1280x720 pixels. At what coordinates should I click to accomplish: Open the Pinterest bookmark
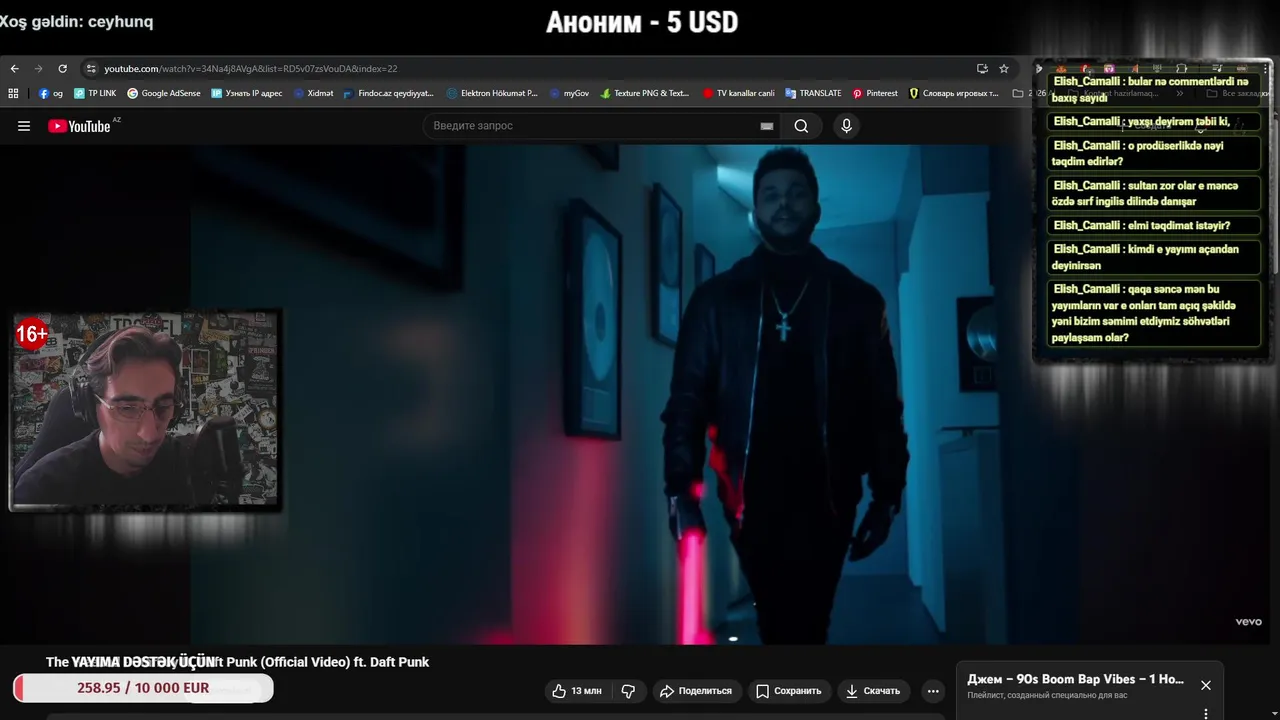pos(875,93)
